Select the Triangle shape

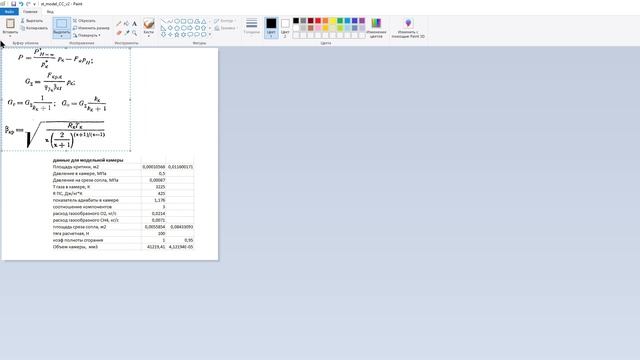click(x=203, y=21)
